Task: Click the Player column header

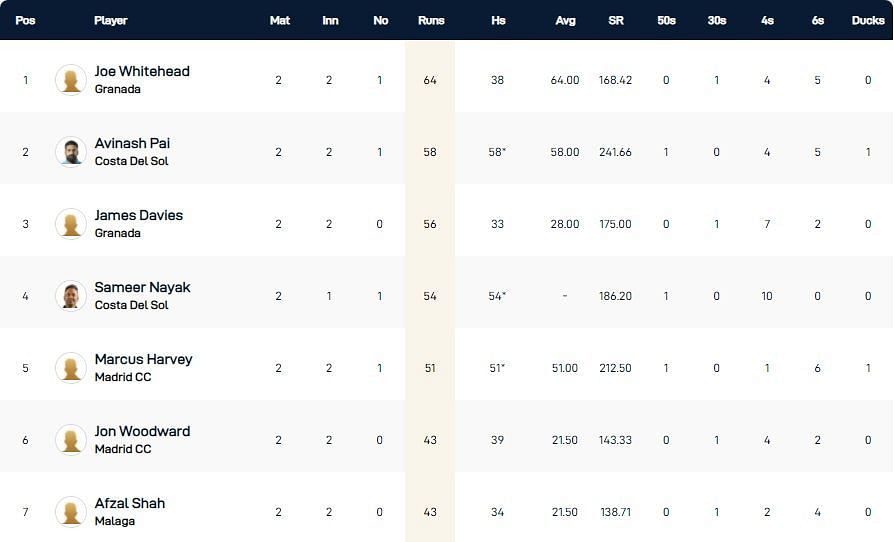Action: click(110, 20)
